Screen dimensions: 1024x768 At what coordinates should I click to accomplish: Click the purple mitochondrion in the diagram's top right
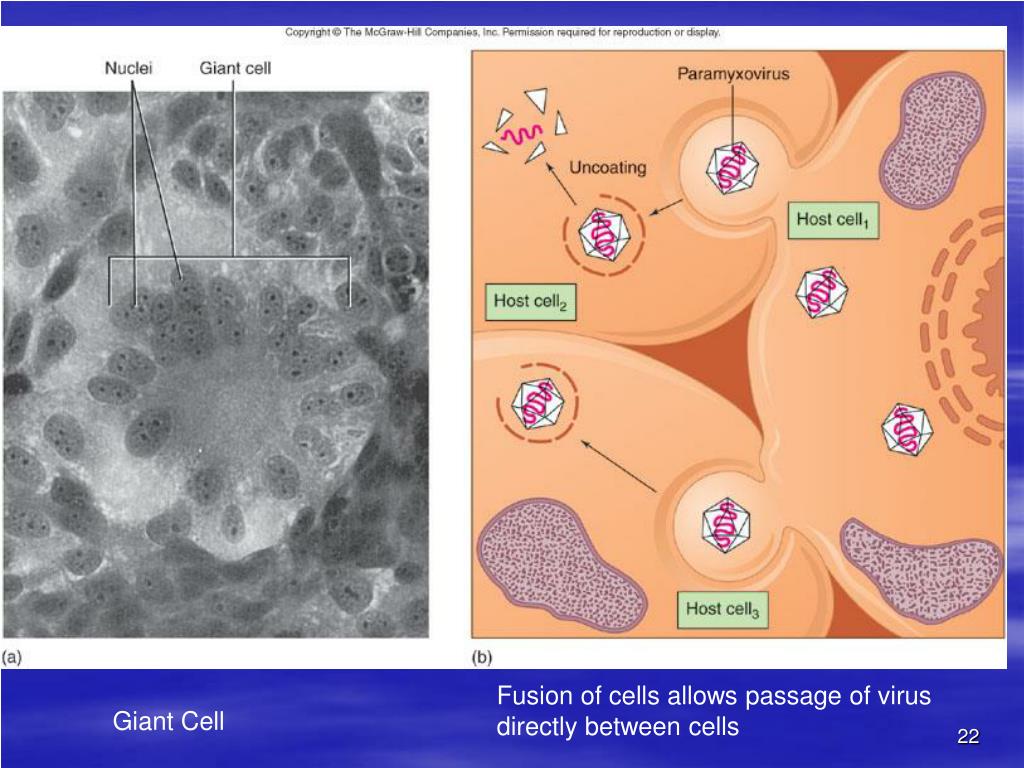[x=932, y=139]
